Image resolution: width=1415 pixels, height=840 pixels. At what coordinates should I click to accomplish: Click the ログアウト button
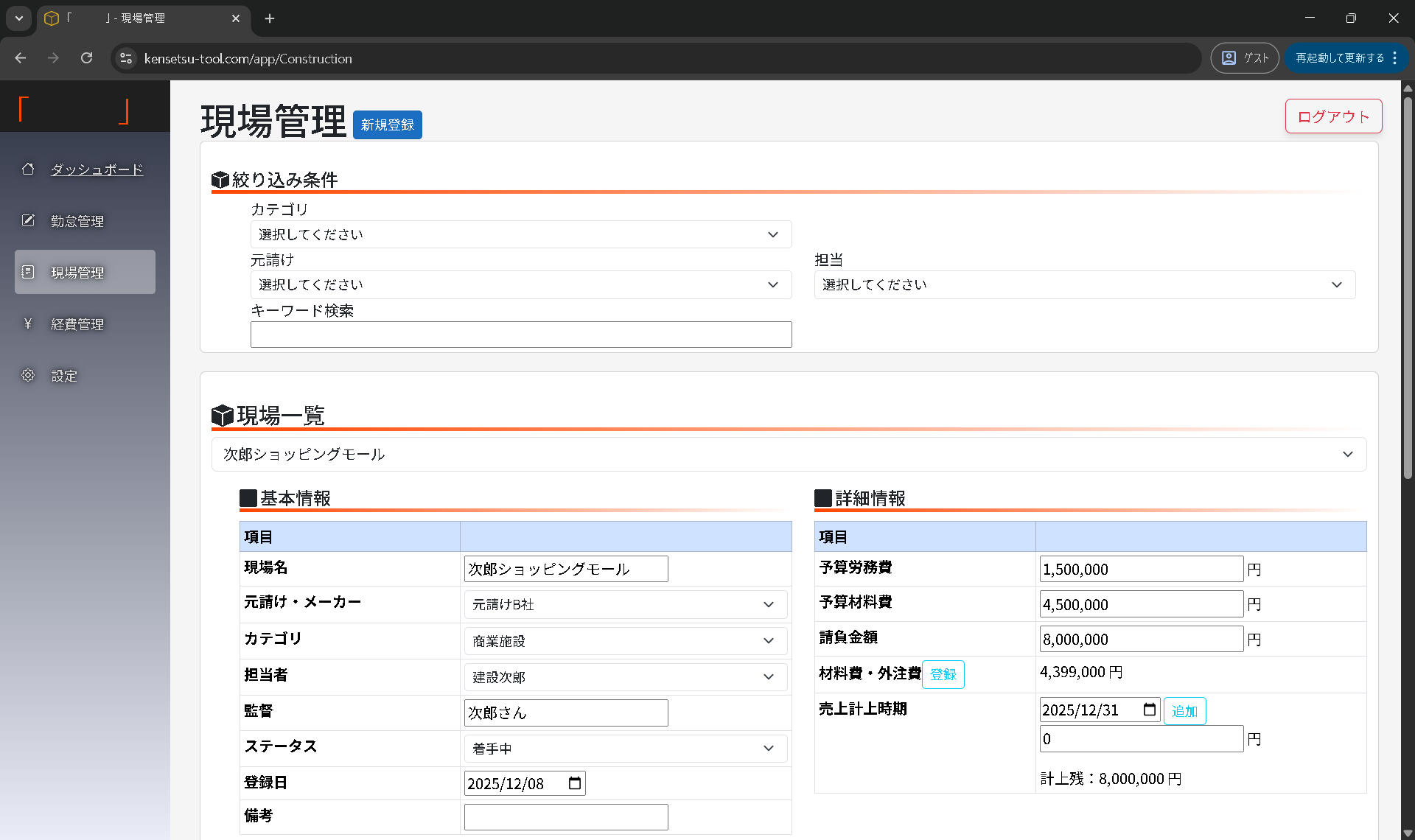point(1332,116)
